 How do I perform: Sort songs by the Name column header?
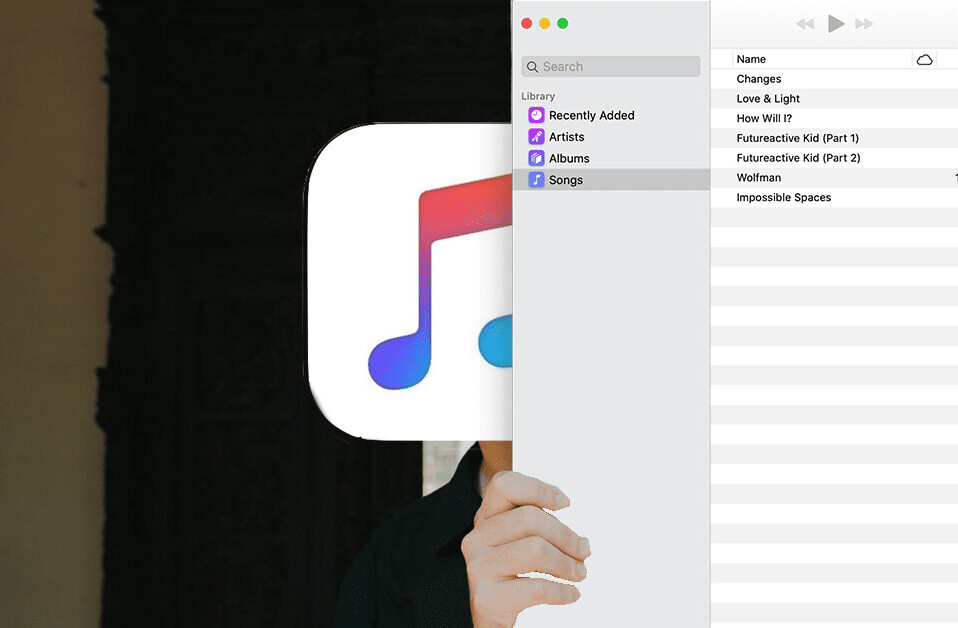[x=751, y=59]
